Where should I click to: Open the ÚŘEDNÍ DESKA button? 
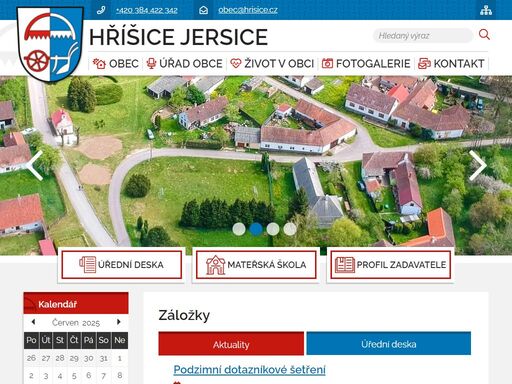click(x=122, y=265)
